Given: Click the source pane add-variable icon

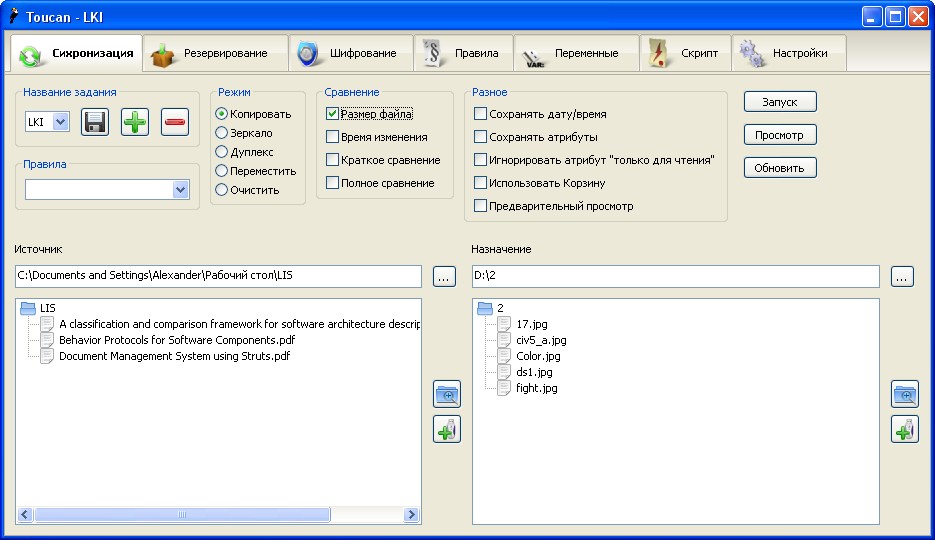Looking at the screenshot, I should coord(446,430).
